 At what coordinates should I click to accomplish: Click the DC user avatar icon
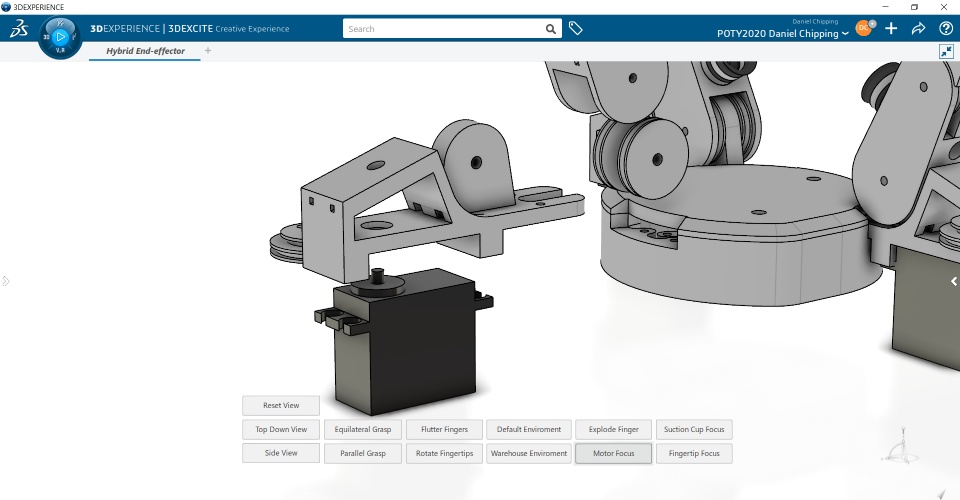pyautogui.click(x=863, y=28)
